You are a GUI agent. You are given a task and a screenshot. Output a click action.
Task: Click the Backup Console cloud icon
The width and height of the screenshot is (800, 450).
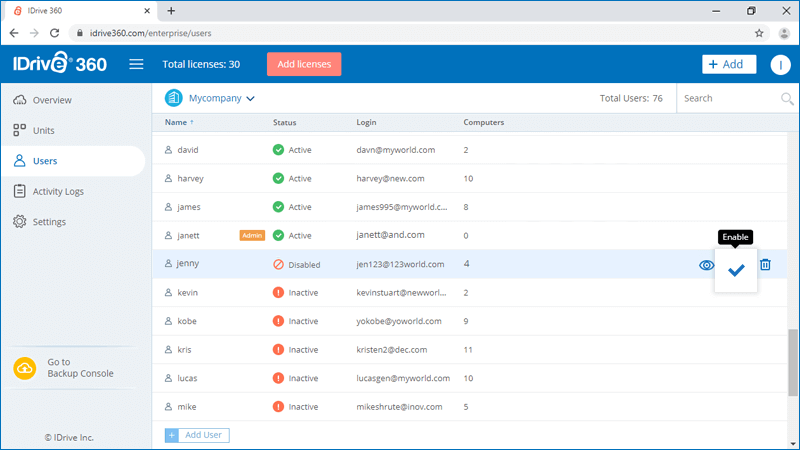(24, 368)
